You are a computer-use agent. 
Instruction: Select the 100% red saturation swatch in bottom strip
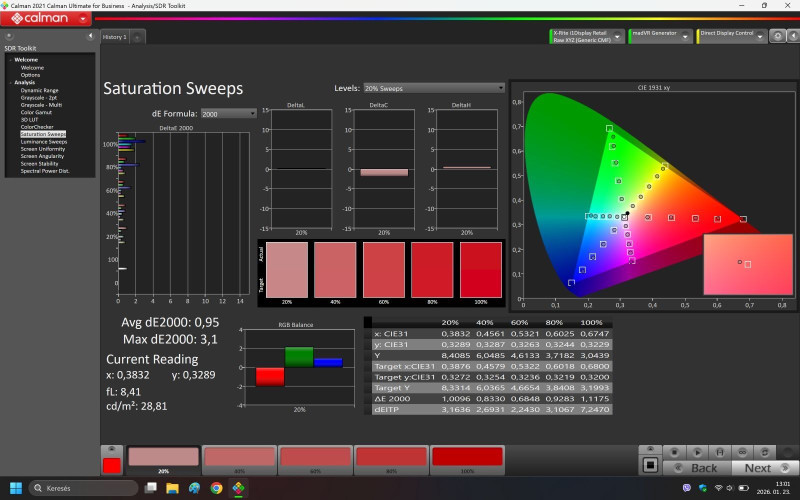click(467, 458)
